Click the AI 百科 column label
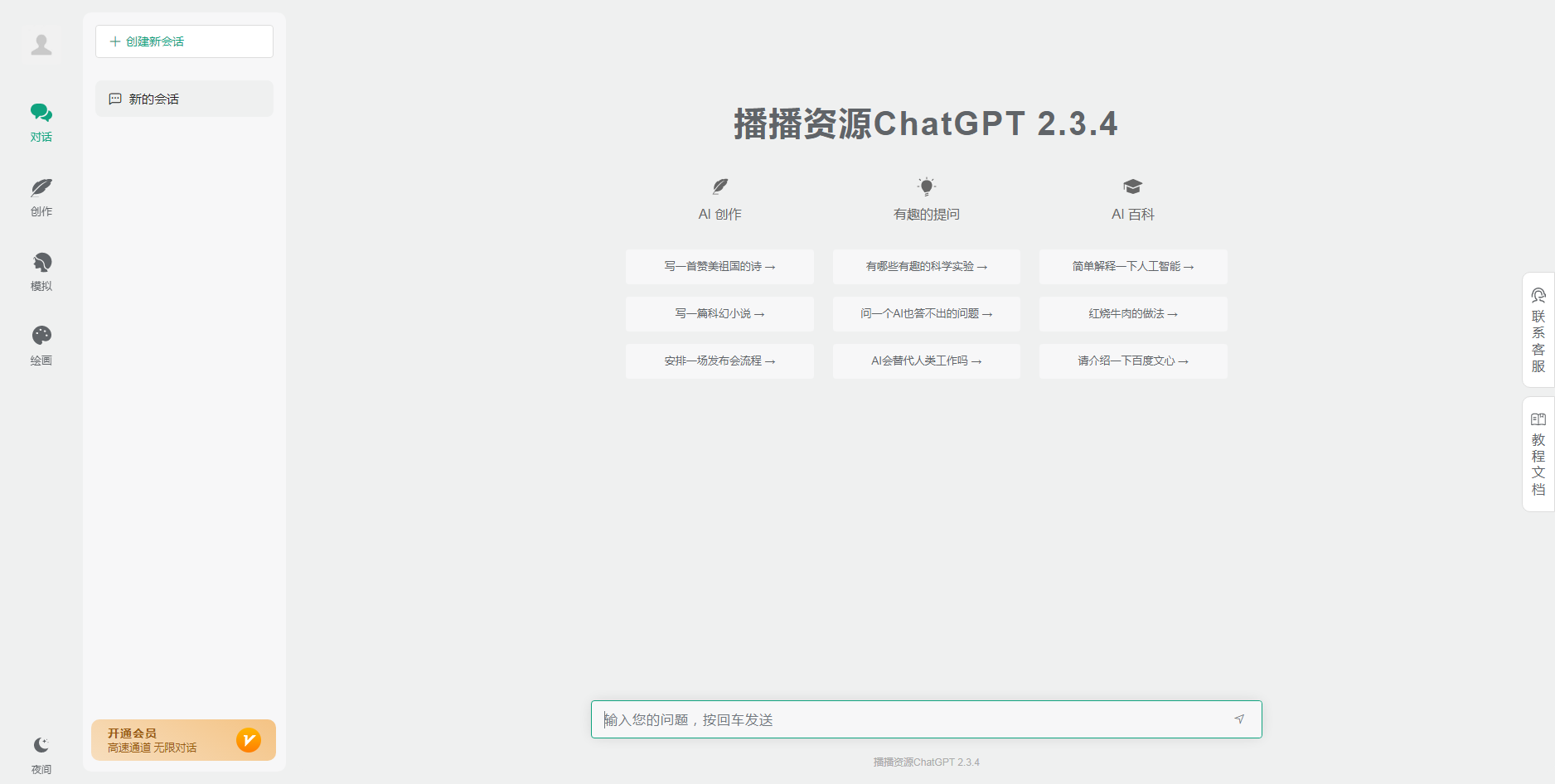 click(x=1133, y=215)
